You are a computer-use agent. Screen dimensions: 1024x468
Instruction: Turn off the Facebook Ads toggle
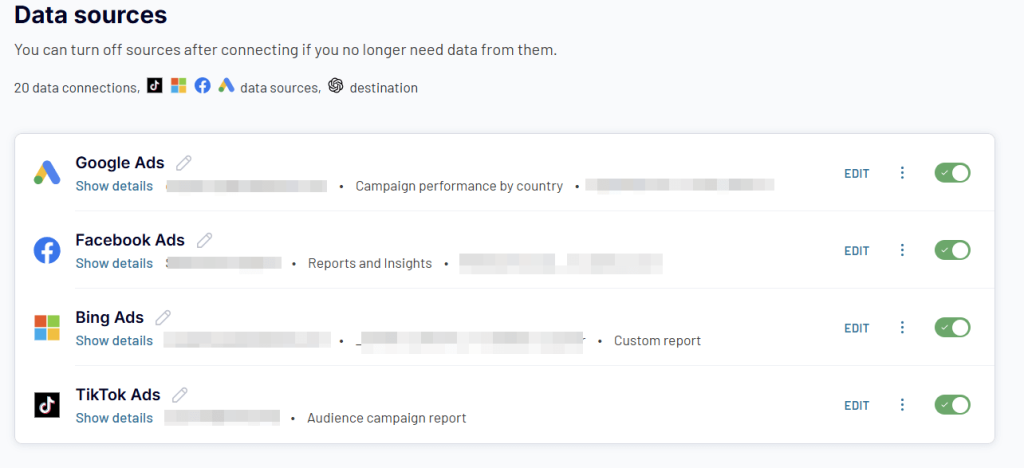952,250
